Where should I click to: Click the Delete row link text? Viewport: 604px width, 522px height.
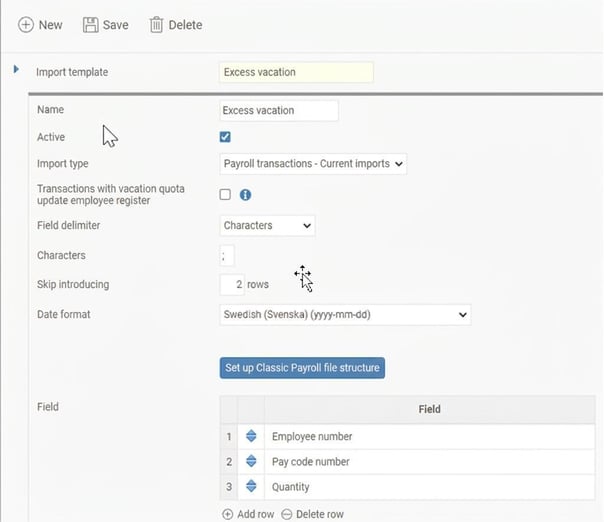point(320,514)
